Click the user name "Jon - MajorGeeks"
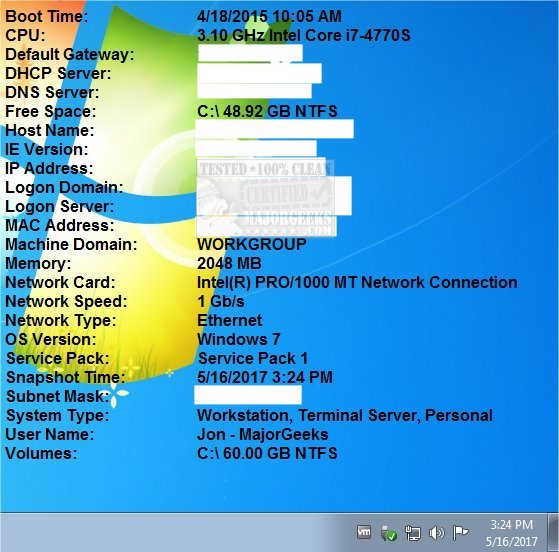This screenshot has height=552, width=559. click(x=262, y=434)
